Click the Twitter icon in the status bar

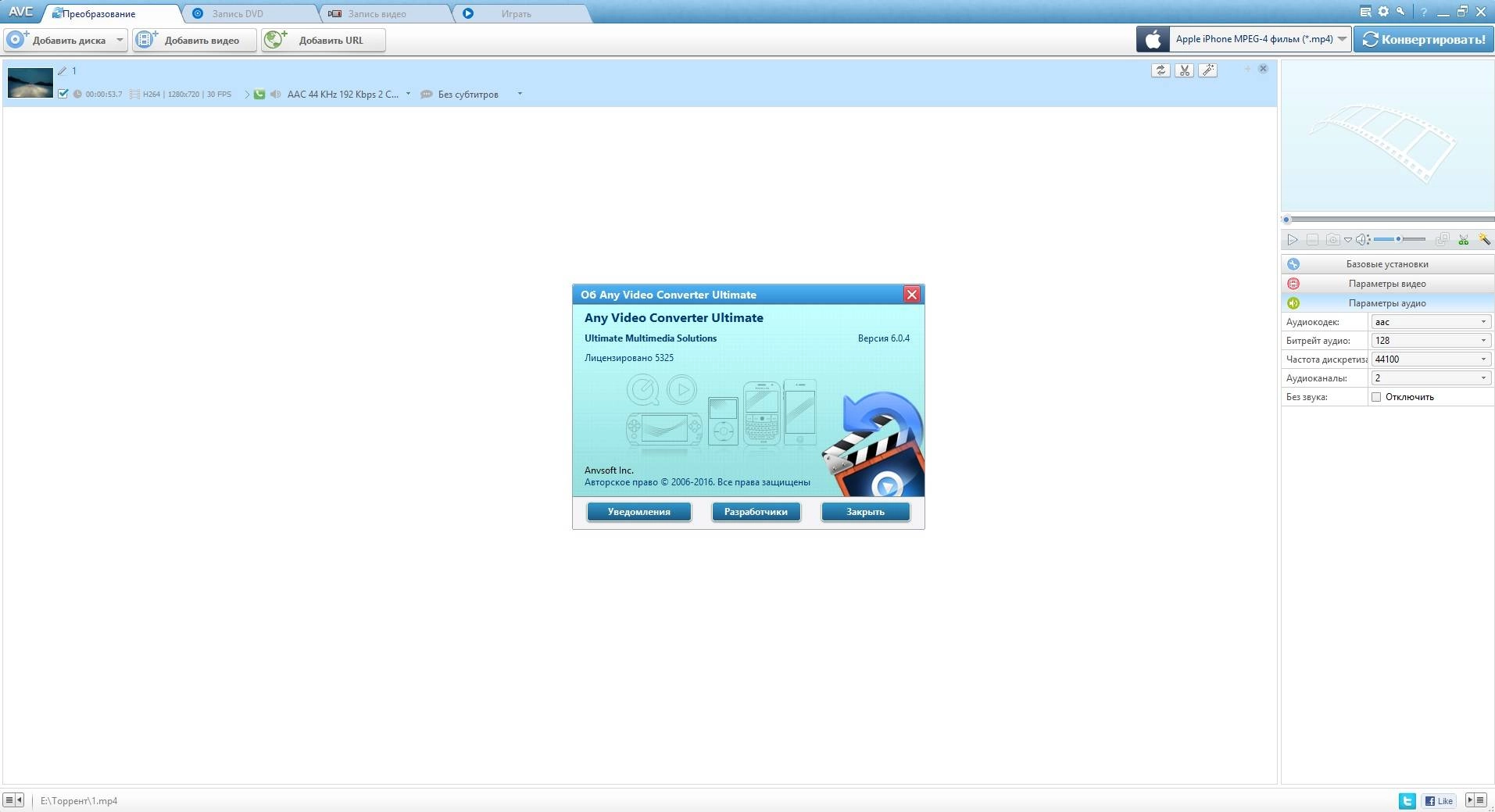point(1407,800)
